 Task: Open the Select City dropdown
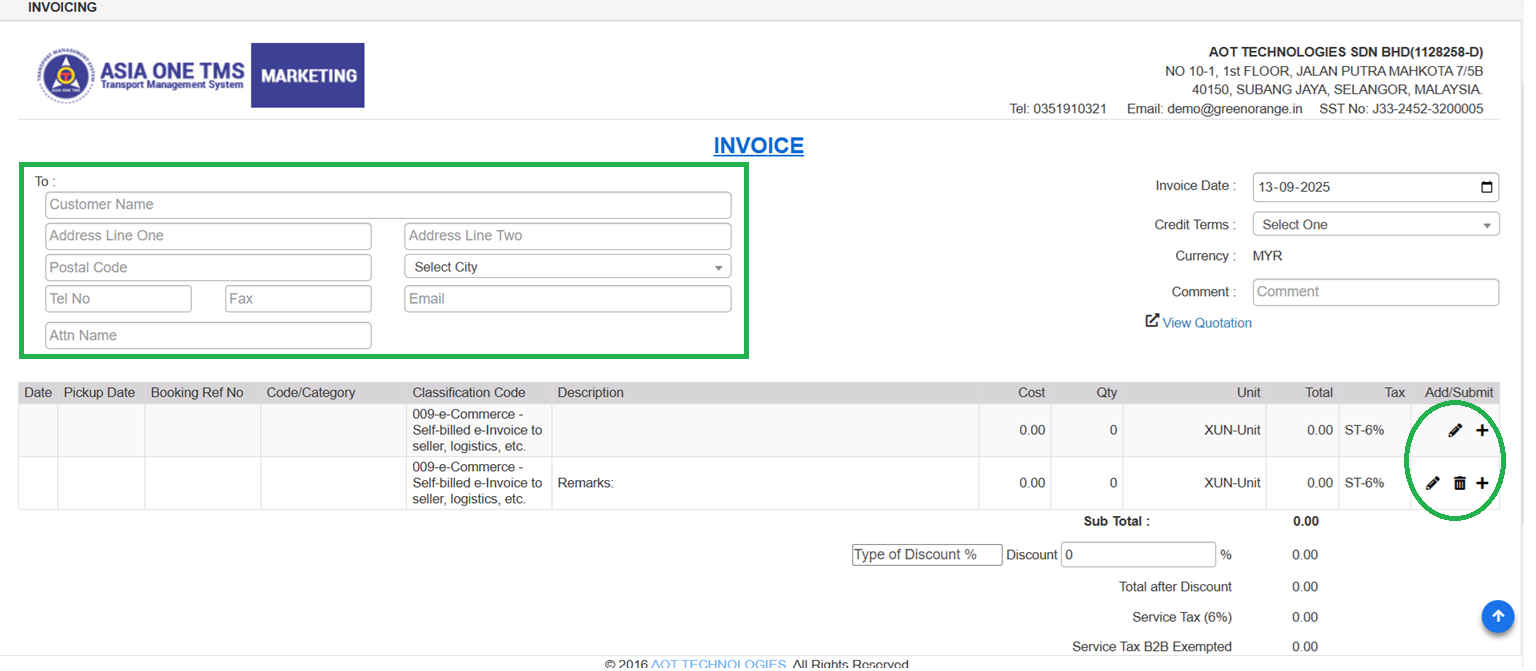click(567, 267)
